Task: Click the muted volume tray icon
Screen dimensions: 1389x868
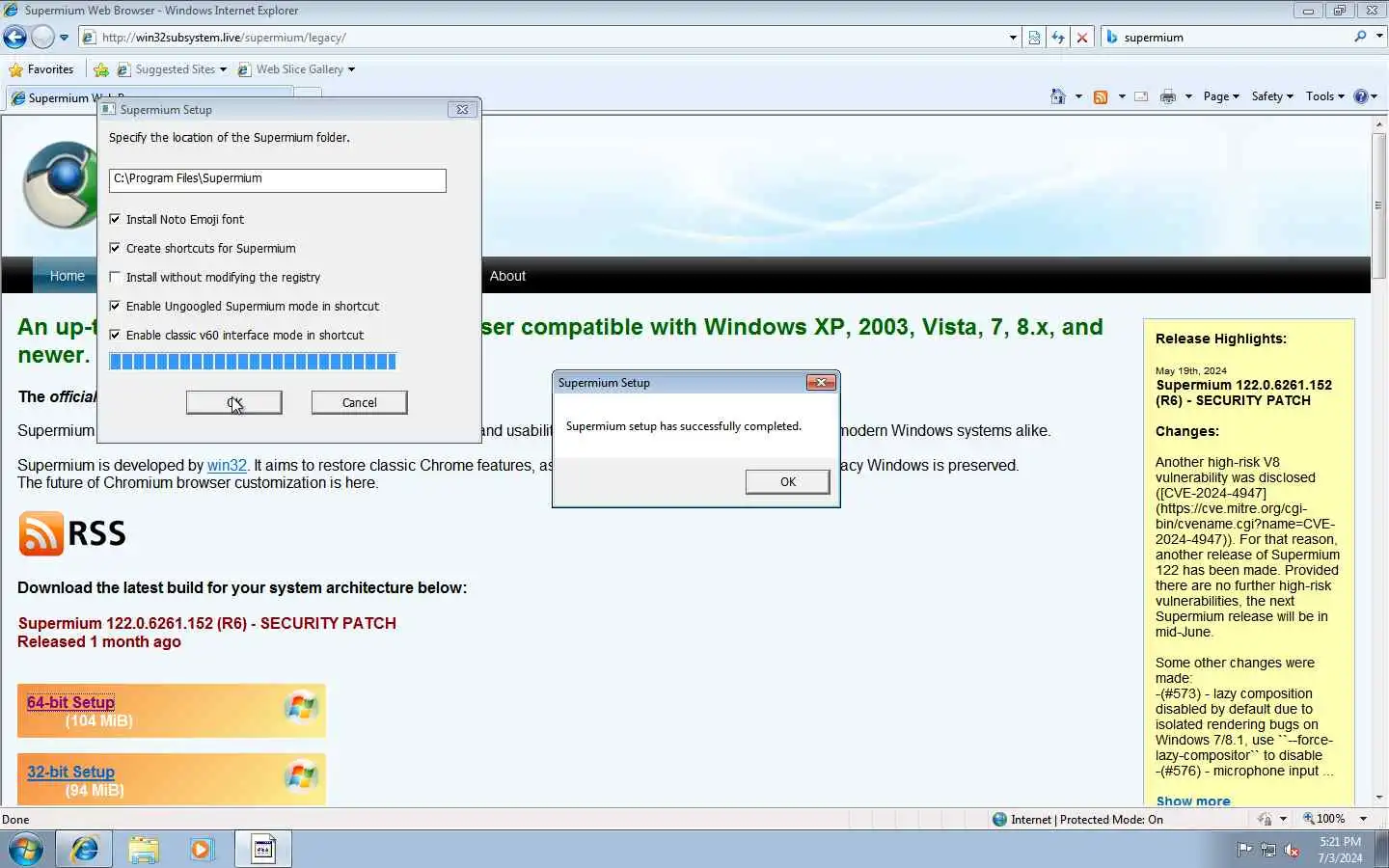Action: coord(1292,850)
